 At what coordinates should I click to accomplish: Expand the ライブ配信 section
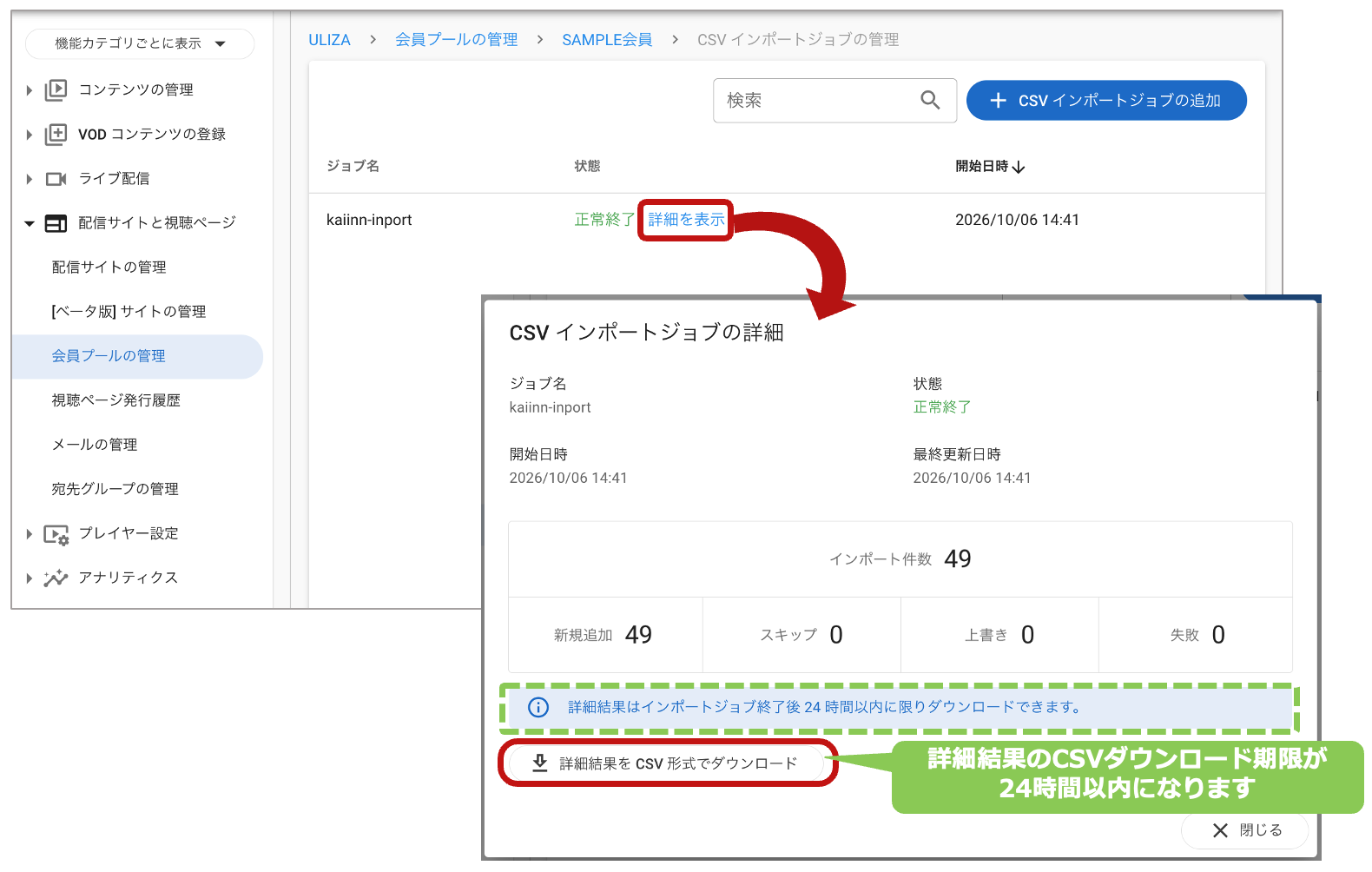click(29, 179)
